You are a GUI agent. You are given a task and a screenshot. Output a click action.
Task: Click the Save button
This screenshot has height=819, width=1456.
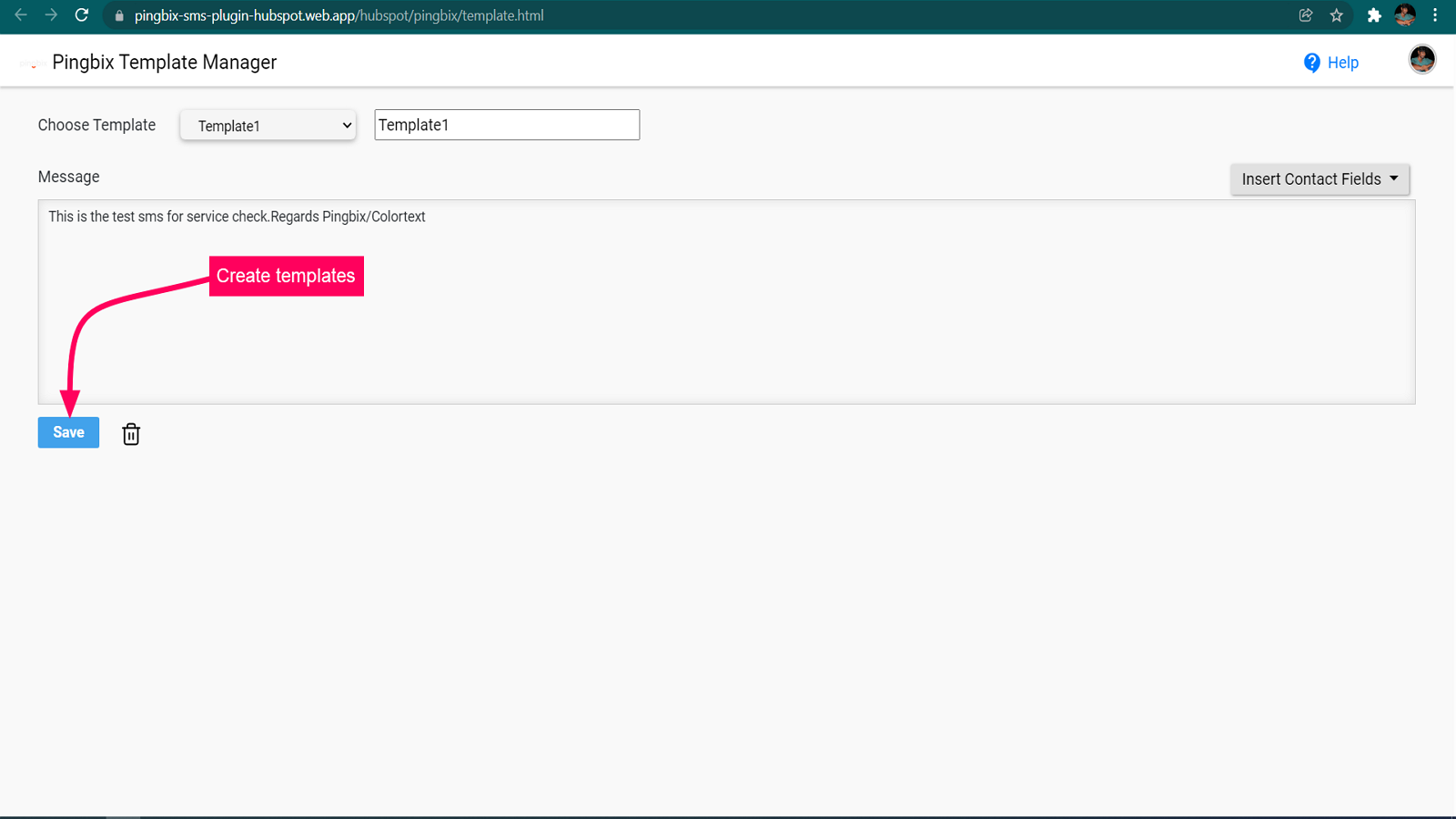pos(67,432)
